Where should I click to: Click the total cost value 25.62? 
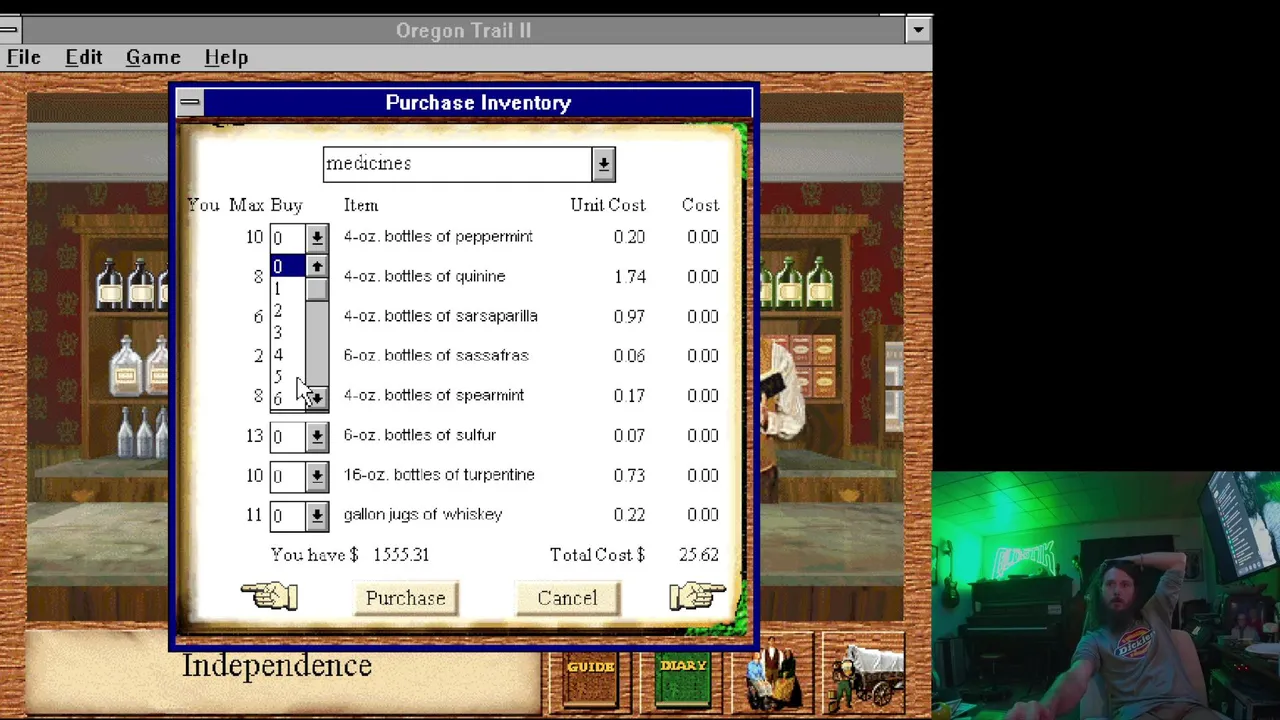click(x=698, y=554)
